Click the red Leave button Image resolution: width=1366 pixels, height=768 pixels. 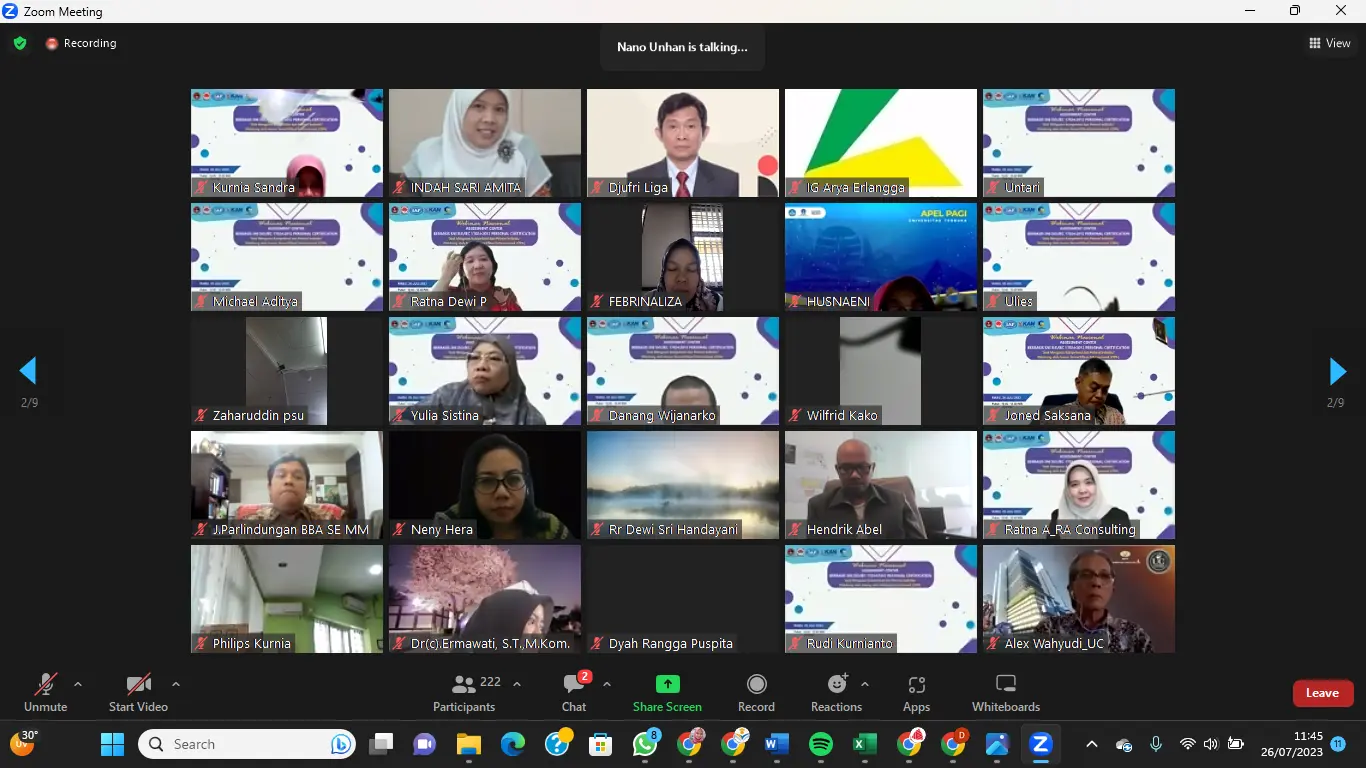tap(1322, 693)
